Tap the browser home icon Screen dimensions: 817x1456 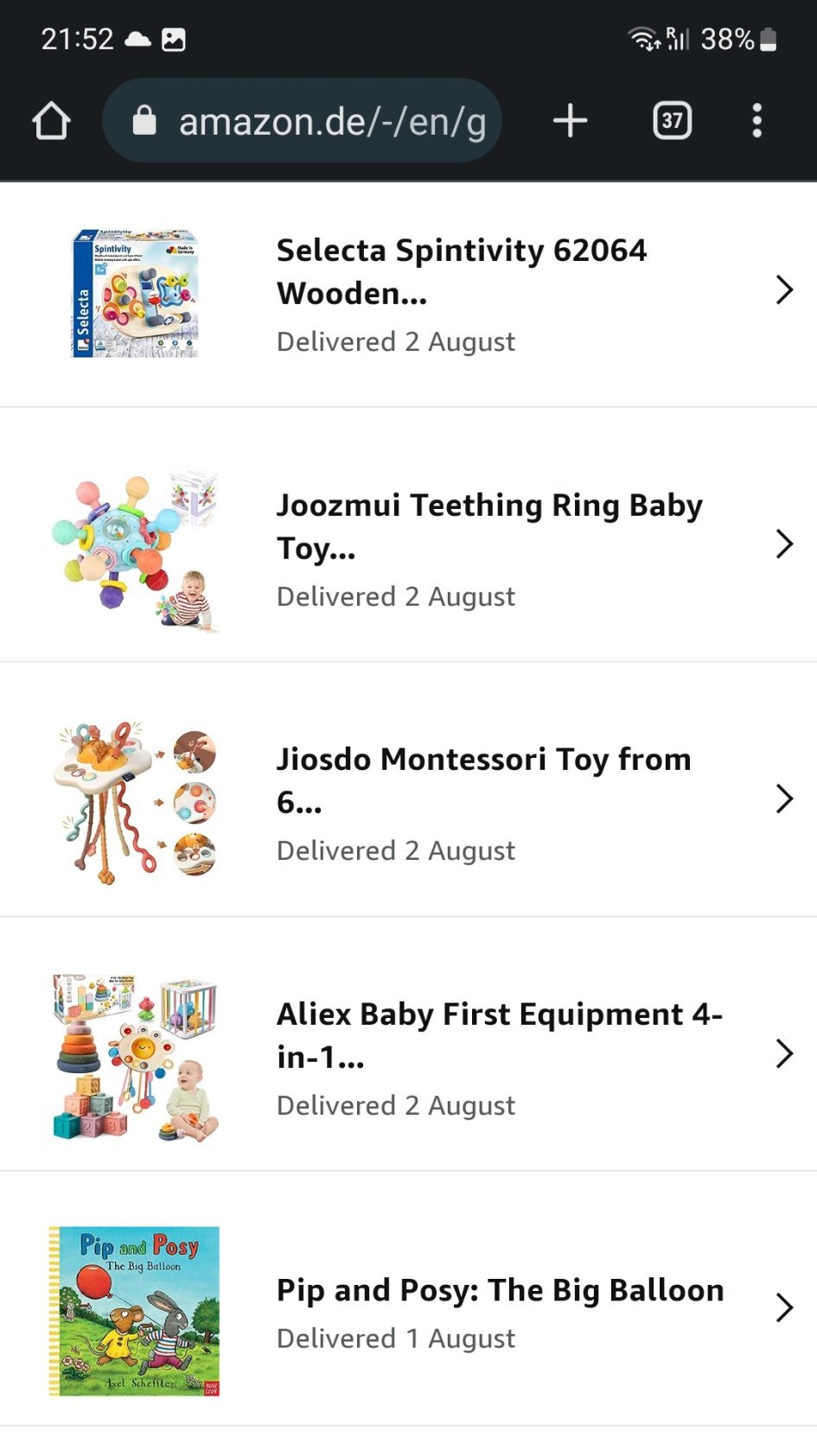pyautogui.click(x=51, y=121)
